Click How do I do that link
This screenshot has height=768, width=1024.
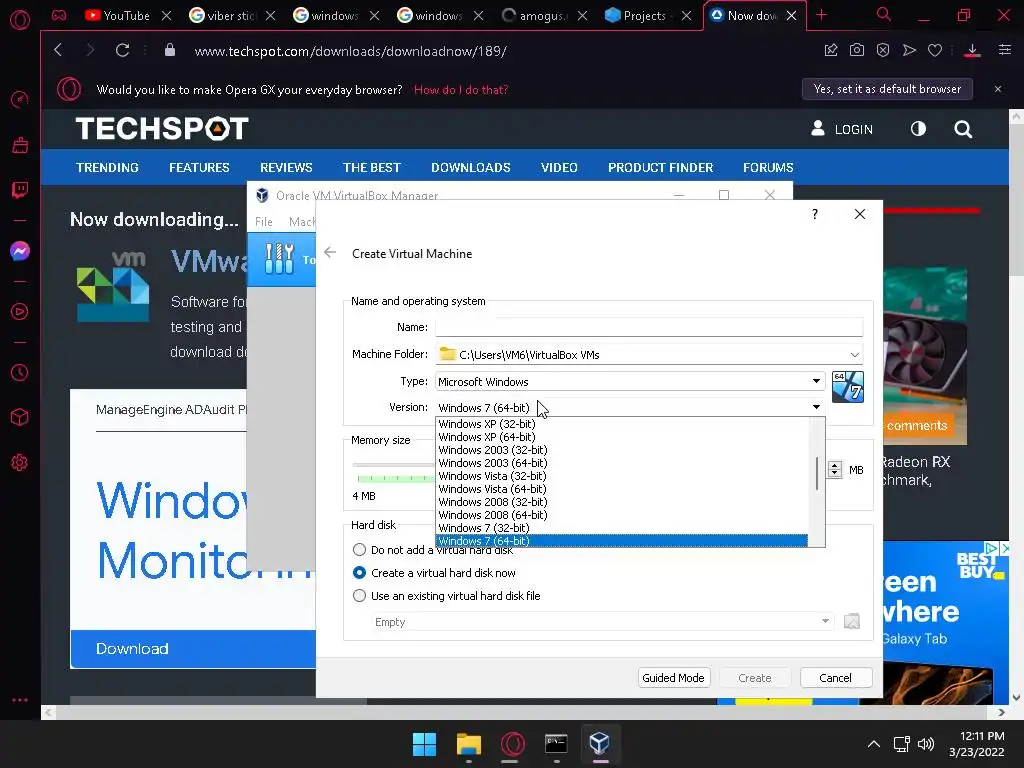tap(461, 89)
